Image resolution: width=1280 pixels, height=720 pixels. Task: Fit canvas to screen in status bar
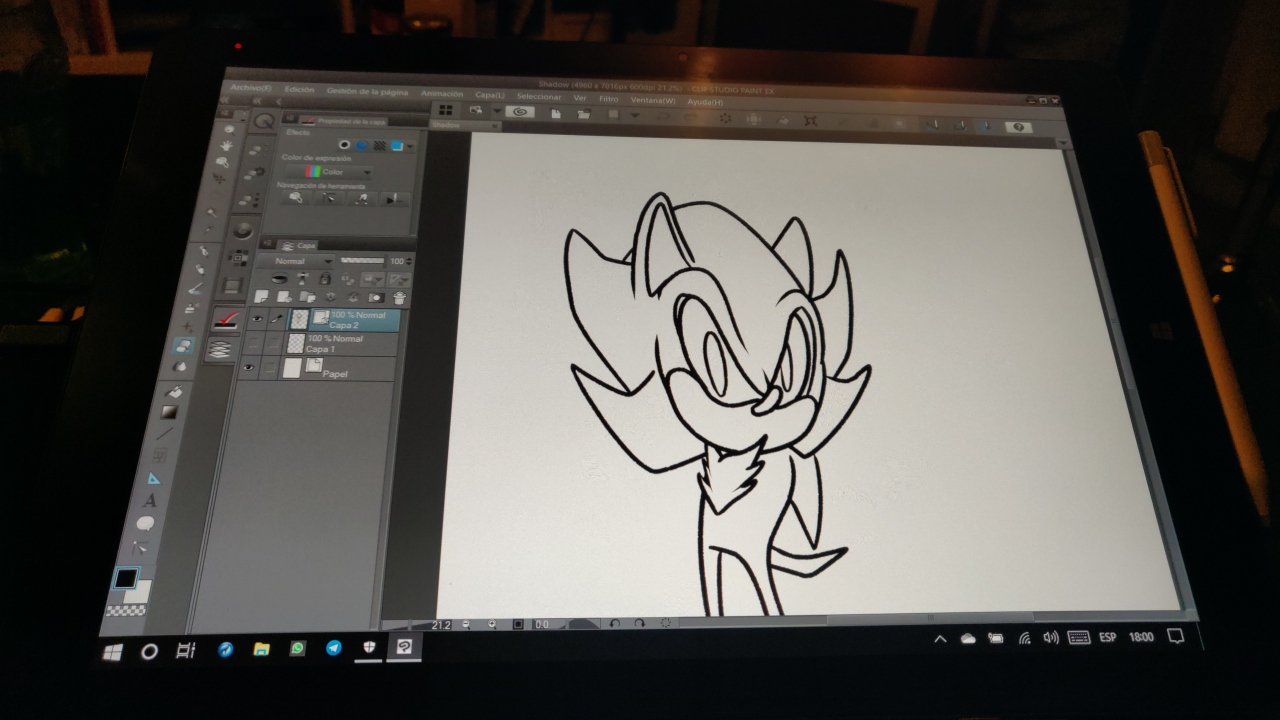(x=517, y=624)
